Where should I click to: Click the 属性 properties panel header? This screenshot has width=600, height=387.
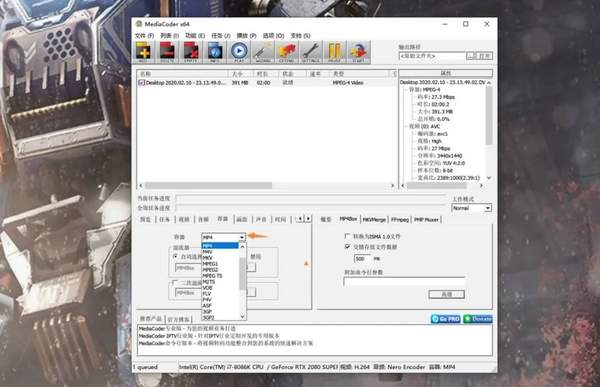coord(446,73)
